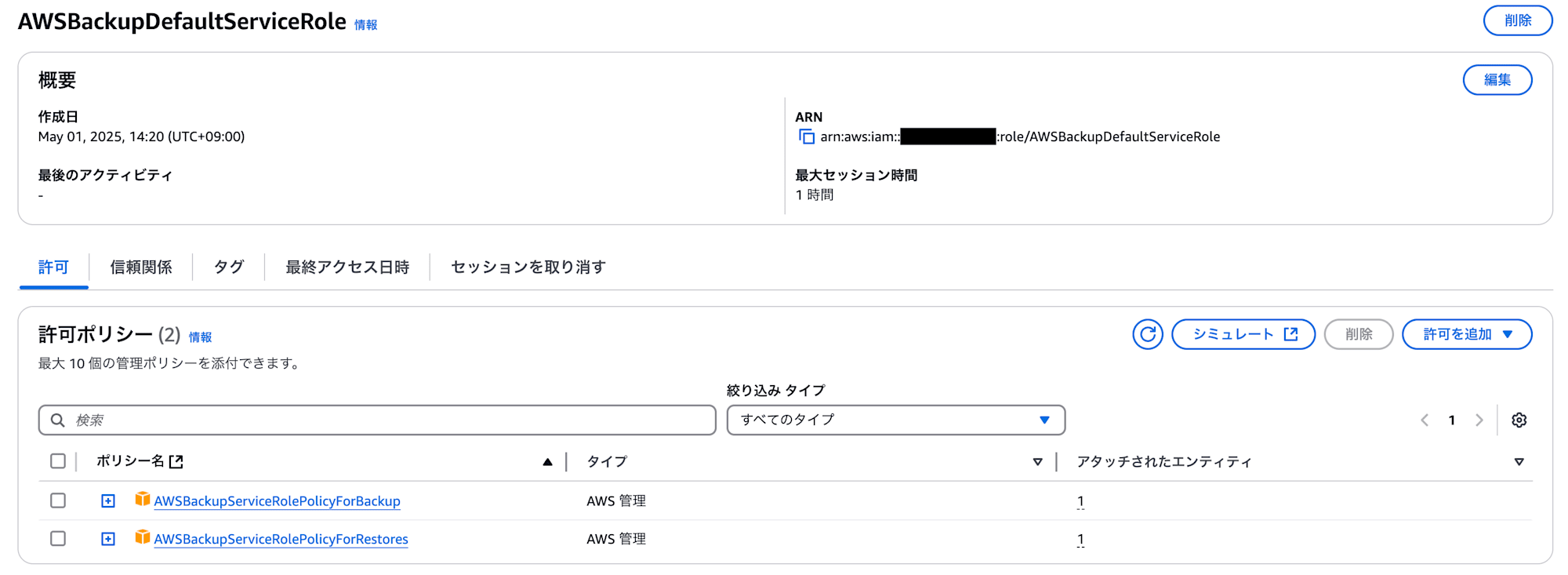This screenshot has height=575, width=1568.
Task: Click the アタッチされたエンティティ column header
Action: [1164, 462]
